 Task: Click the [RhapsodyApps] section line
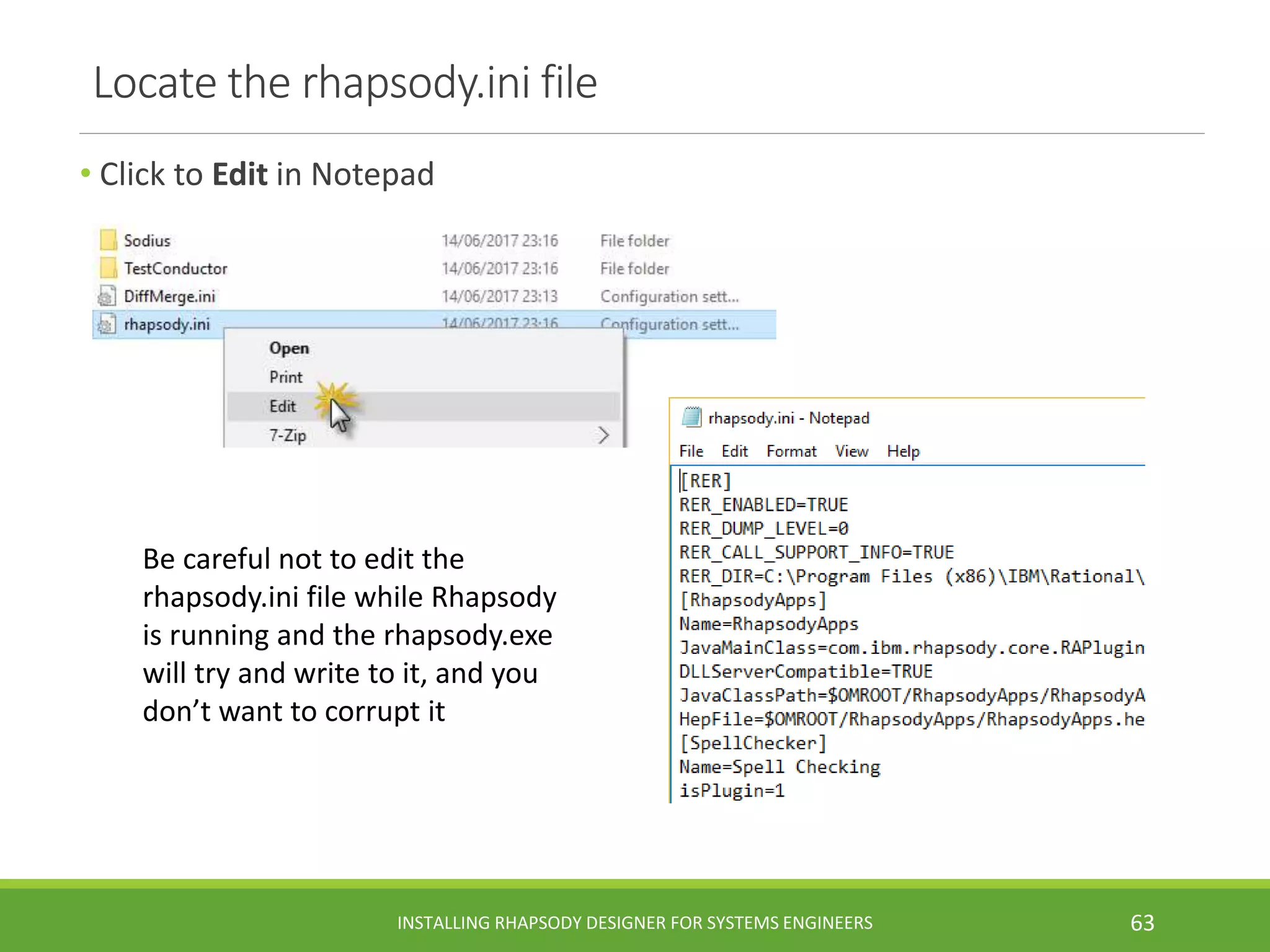pyautogui.click(x=753, y=600)
